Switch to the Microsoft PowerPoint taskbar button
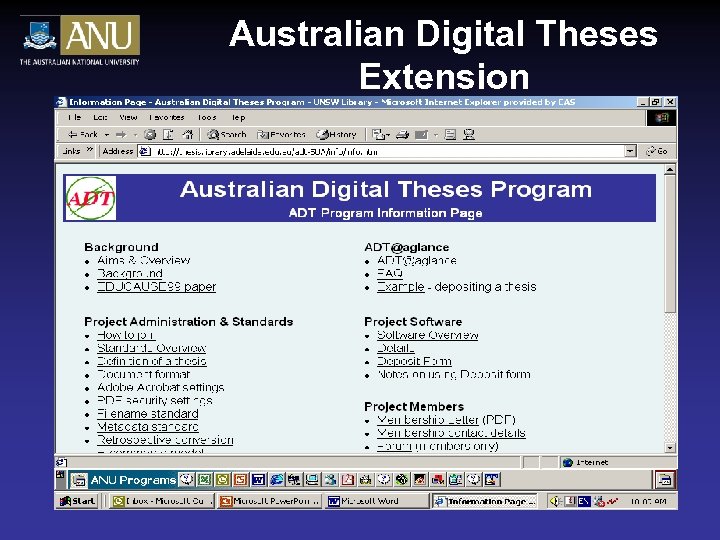 click(x=270, y=501)
